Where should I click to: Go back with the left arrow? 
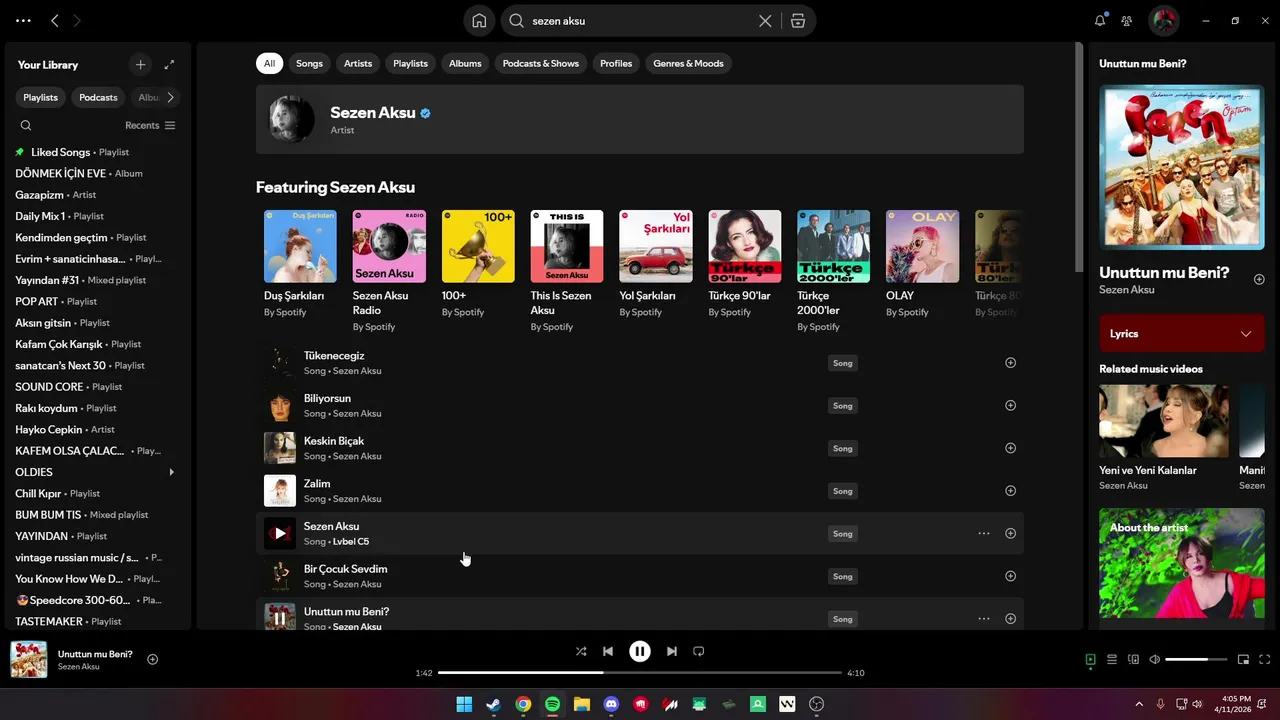click(54, 20)
